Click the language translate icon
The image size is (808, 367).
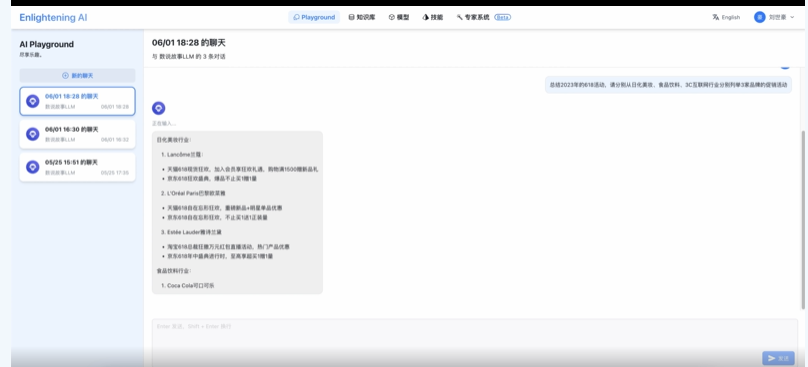(715, 18)
